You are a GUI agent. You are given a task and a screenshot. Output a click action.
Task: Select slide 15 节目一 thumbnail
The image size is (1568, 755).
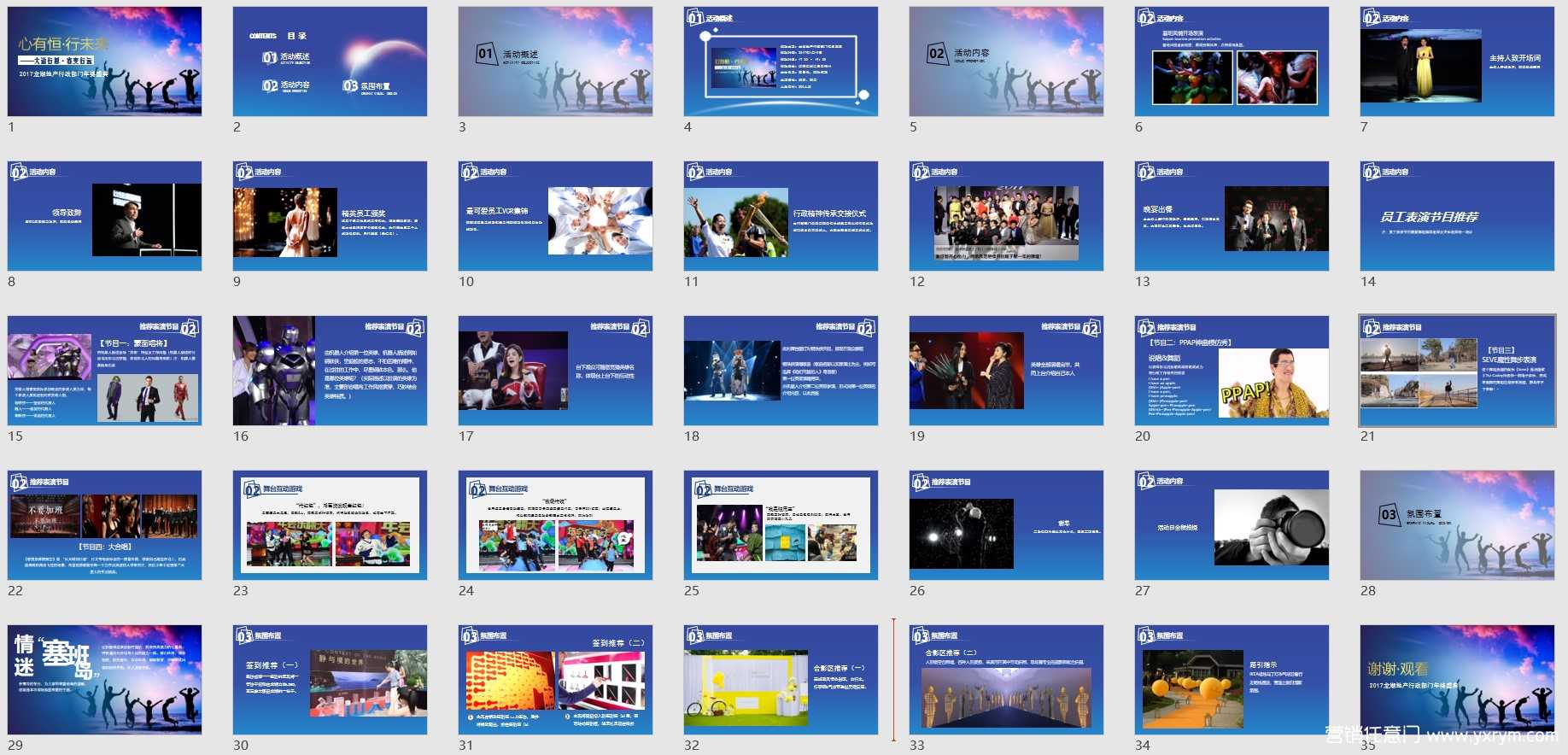click(105, 371)
